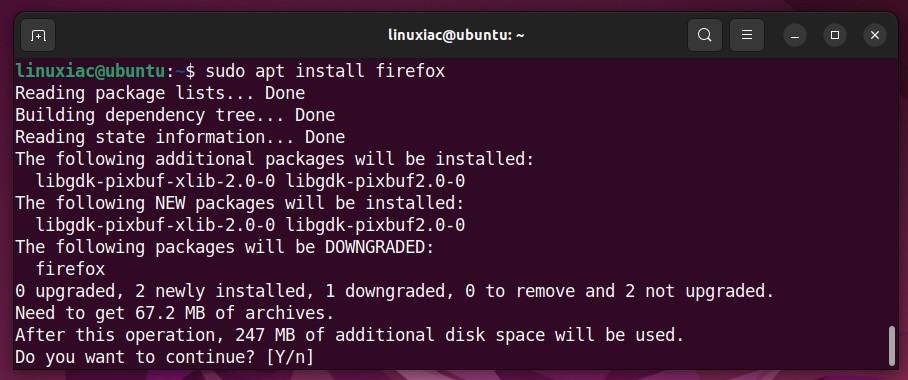This screenshot has height=380, width=908.
Task: Open the terminal search tool
Action: click(x=705, y=35)
